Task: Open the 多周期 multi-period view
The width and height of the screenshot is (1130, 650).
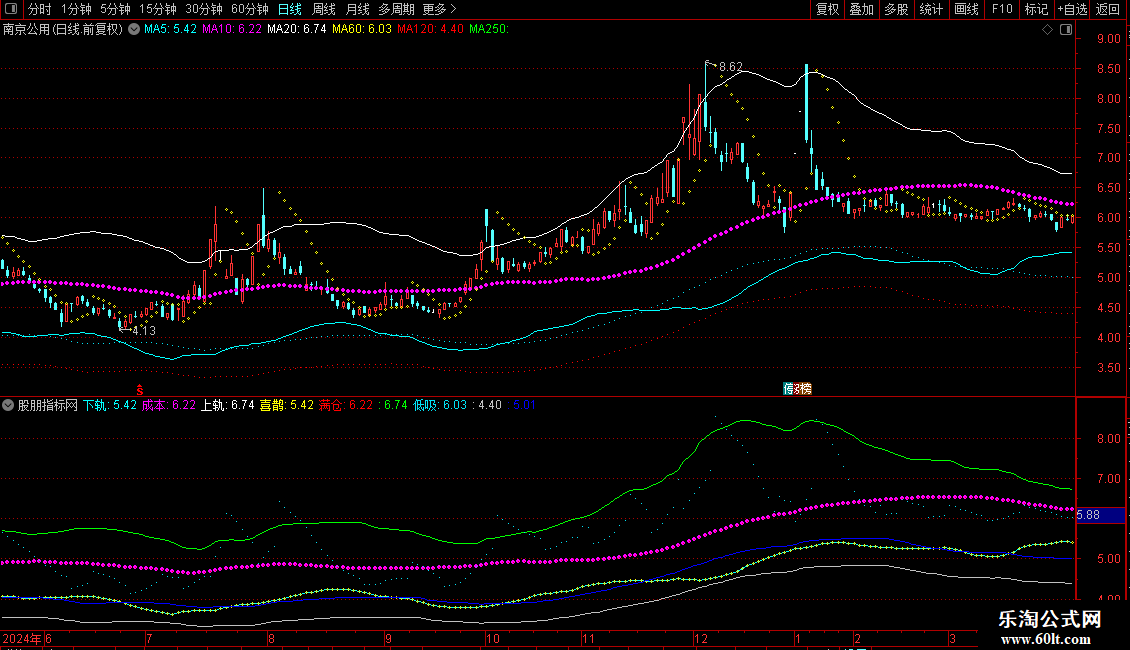Action: (396, 9)
